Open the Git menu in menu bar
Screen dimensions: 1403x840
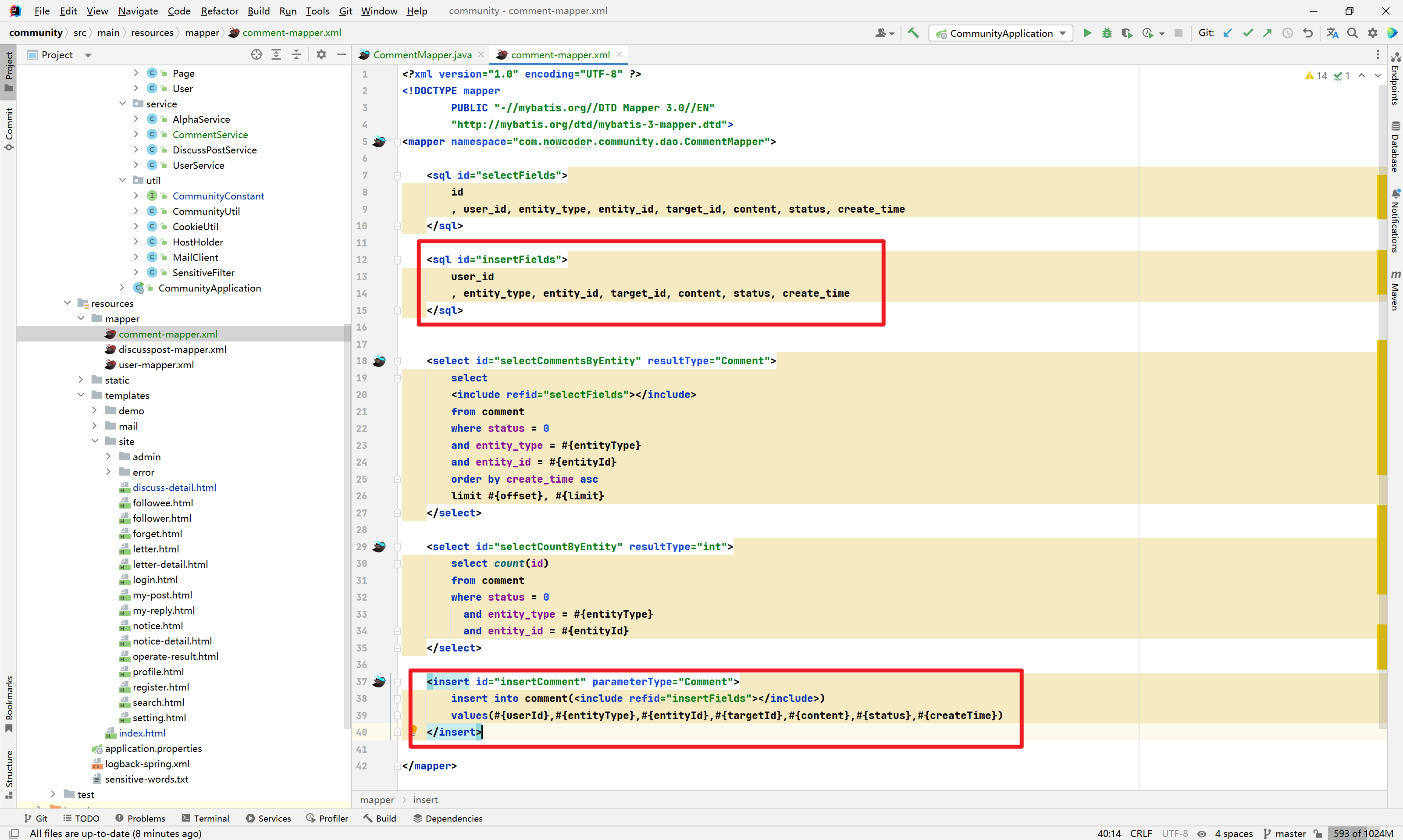tap(346, 11)
